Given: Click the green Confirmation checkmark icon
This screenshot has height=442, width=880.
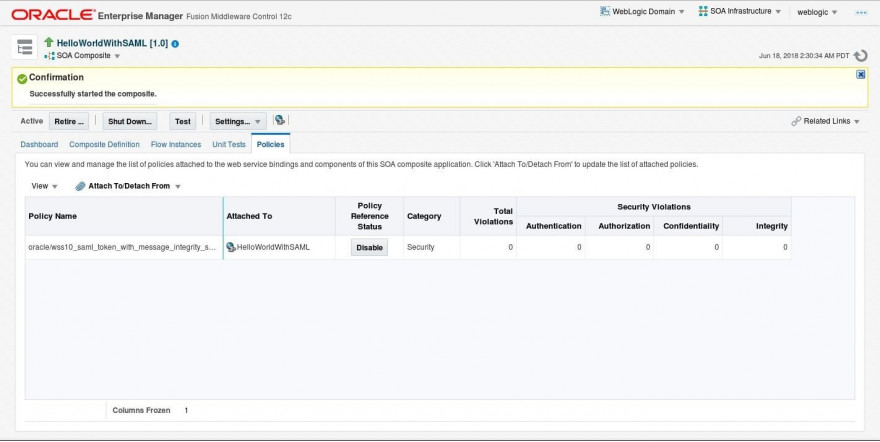Looking at the screenshot, I should pos(22,79).
